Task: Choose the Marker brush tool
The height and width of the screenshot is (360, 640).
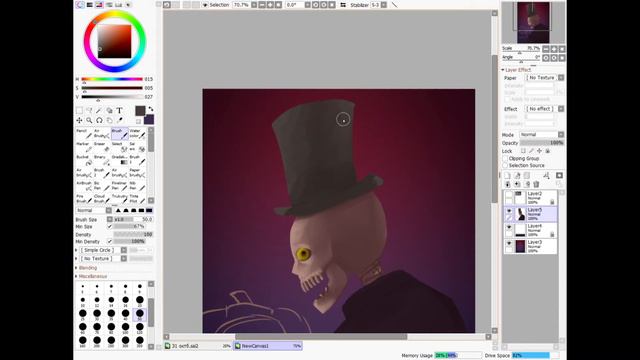Action: coord(84,147)
